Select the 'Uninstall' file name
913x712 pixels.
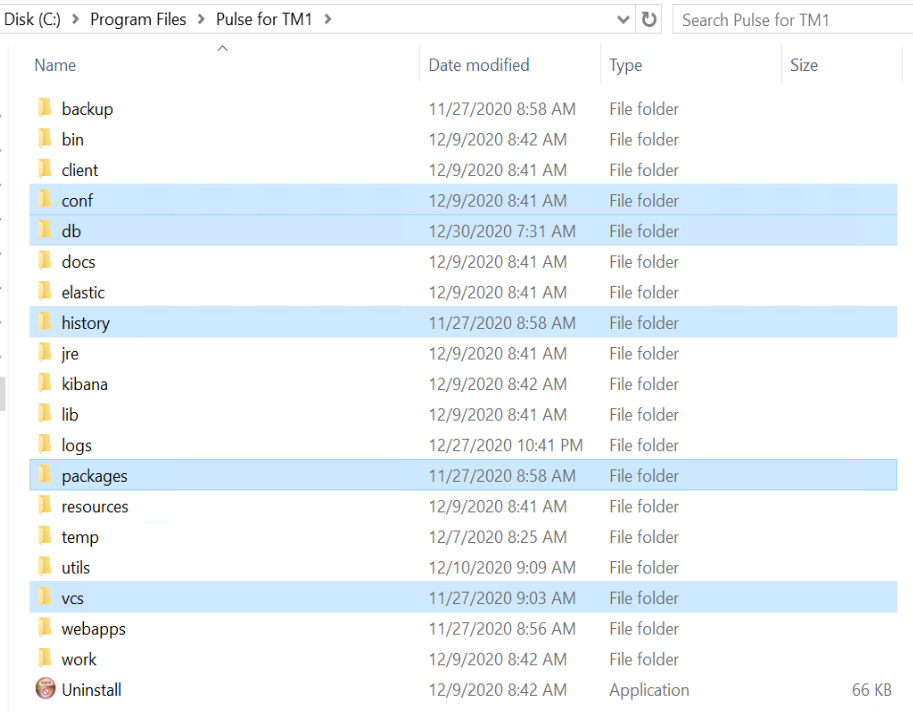tap(91, 690)
